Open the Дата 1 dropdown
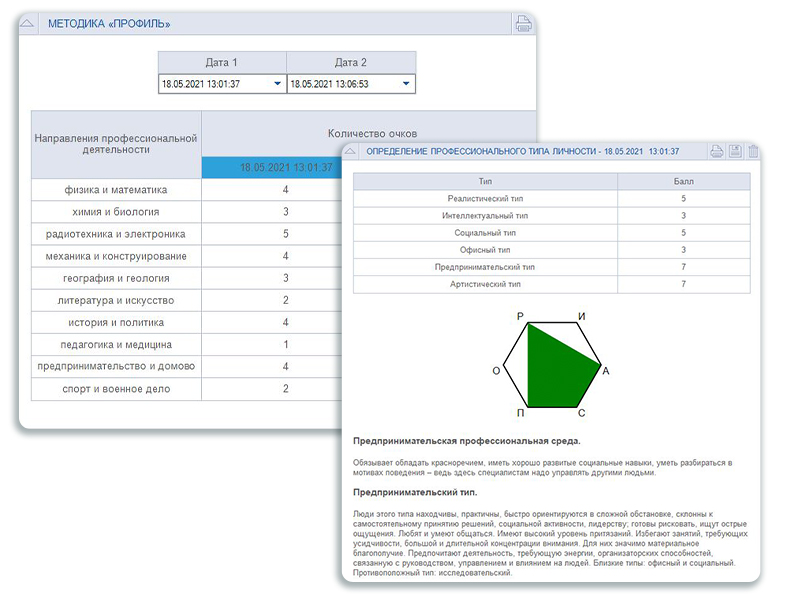 coord(277,84)
